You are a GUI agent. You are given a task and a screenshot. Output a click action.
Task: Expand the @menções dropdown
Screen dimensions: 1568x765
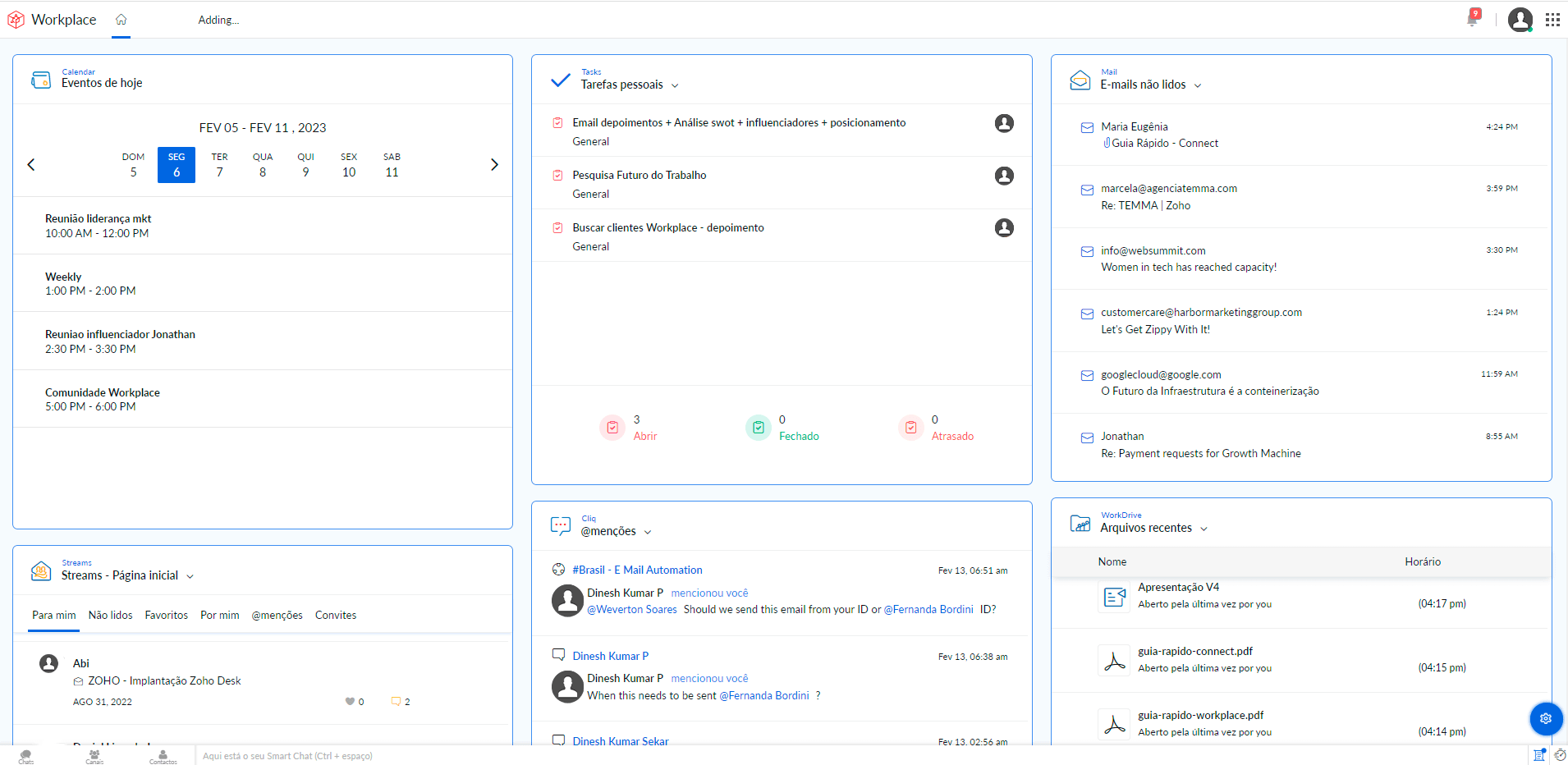648,532
